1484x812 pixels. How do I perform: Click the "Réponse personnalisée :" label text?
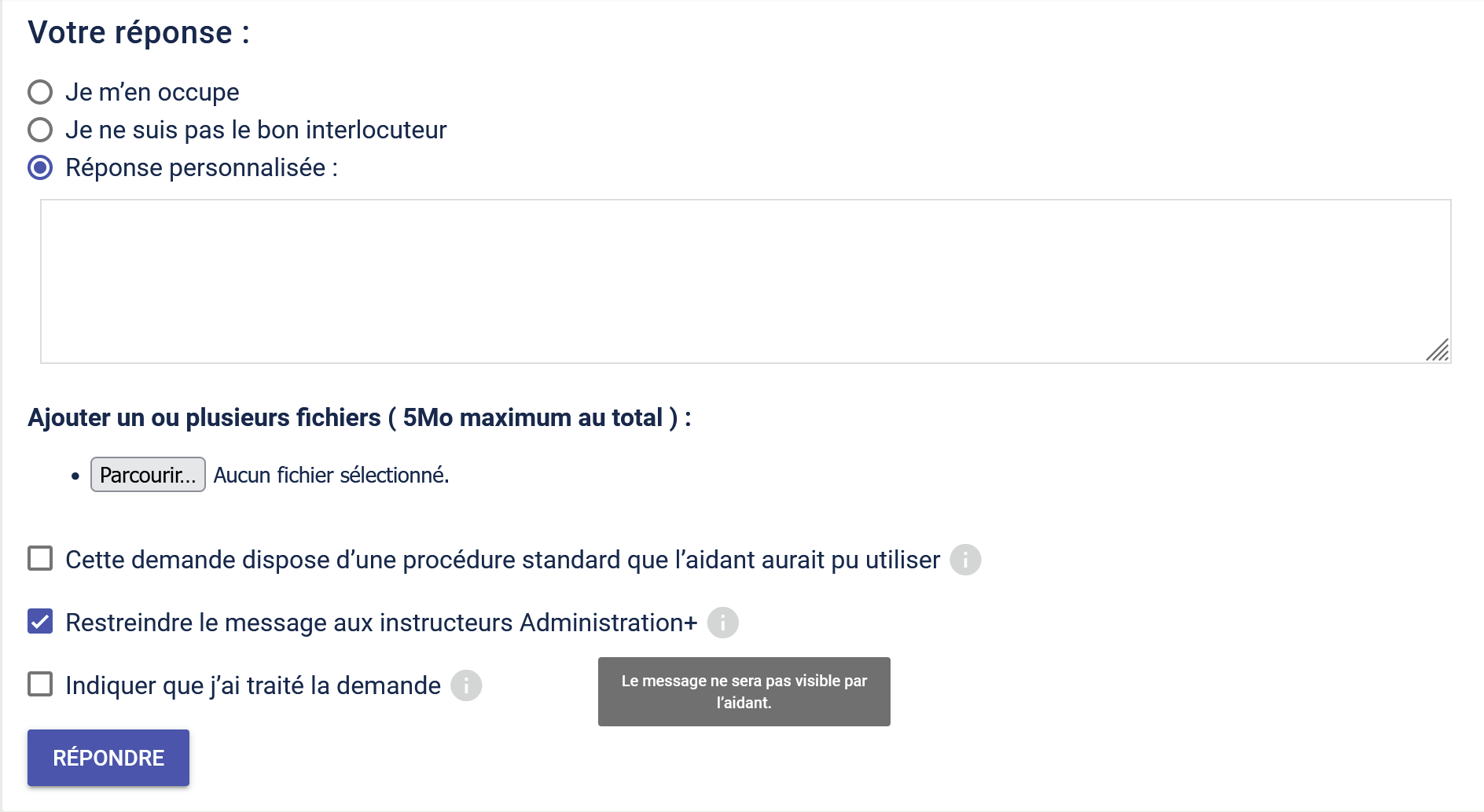coord(201,167)
